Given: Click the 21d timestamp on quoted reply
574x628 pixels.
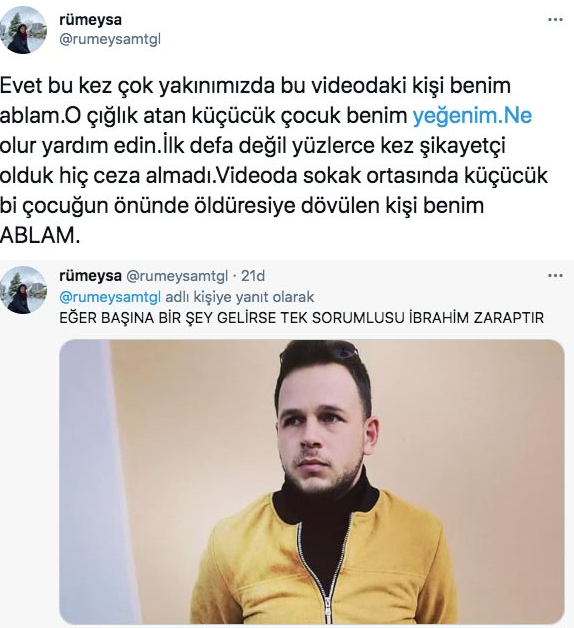Looking at the screenshot, I should pos(253,276).
